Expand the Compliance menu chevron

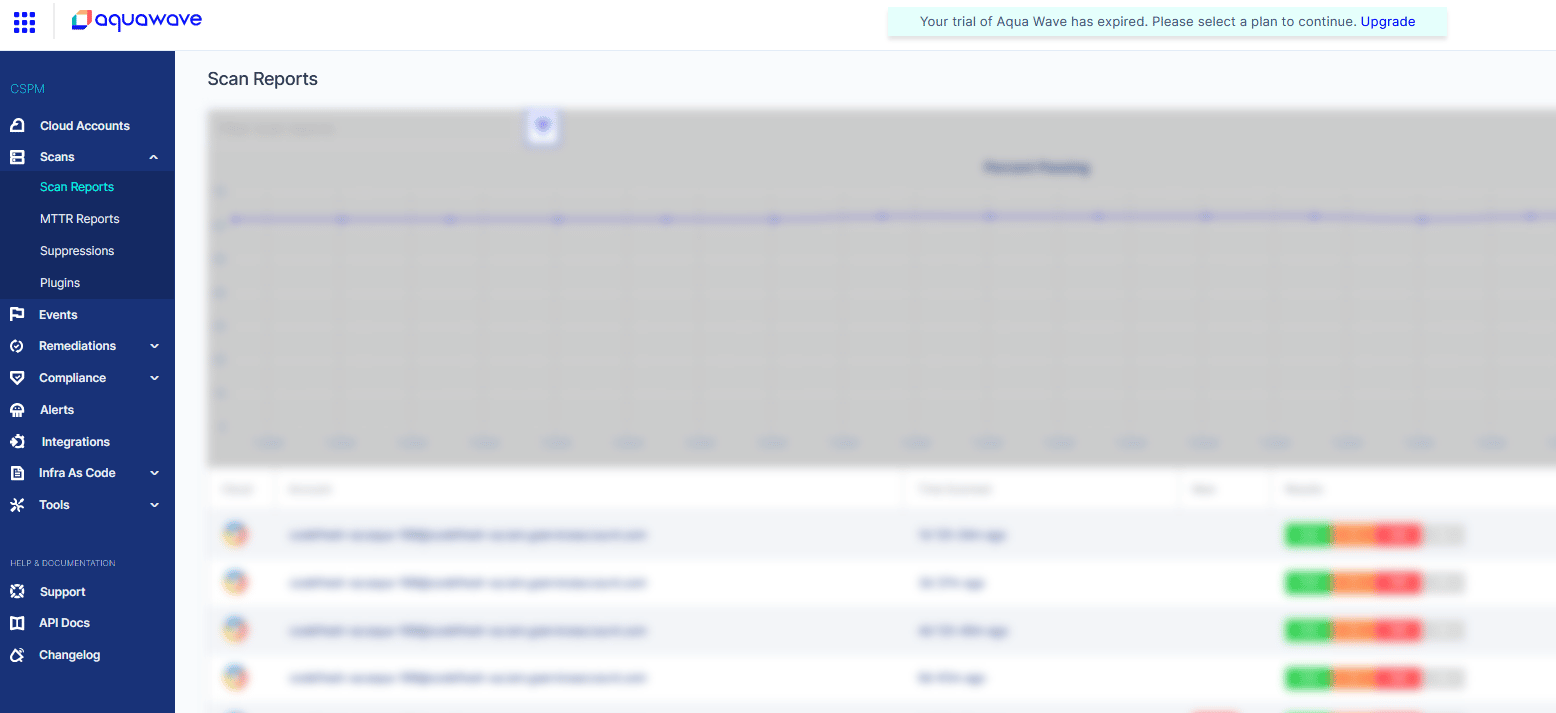[x=154, y=378]
